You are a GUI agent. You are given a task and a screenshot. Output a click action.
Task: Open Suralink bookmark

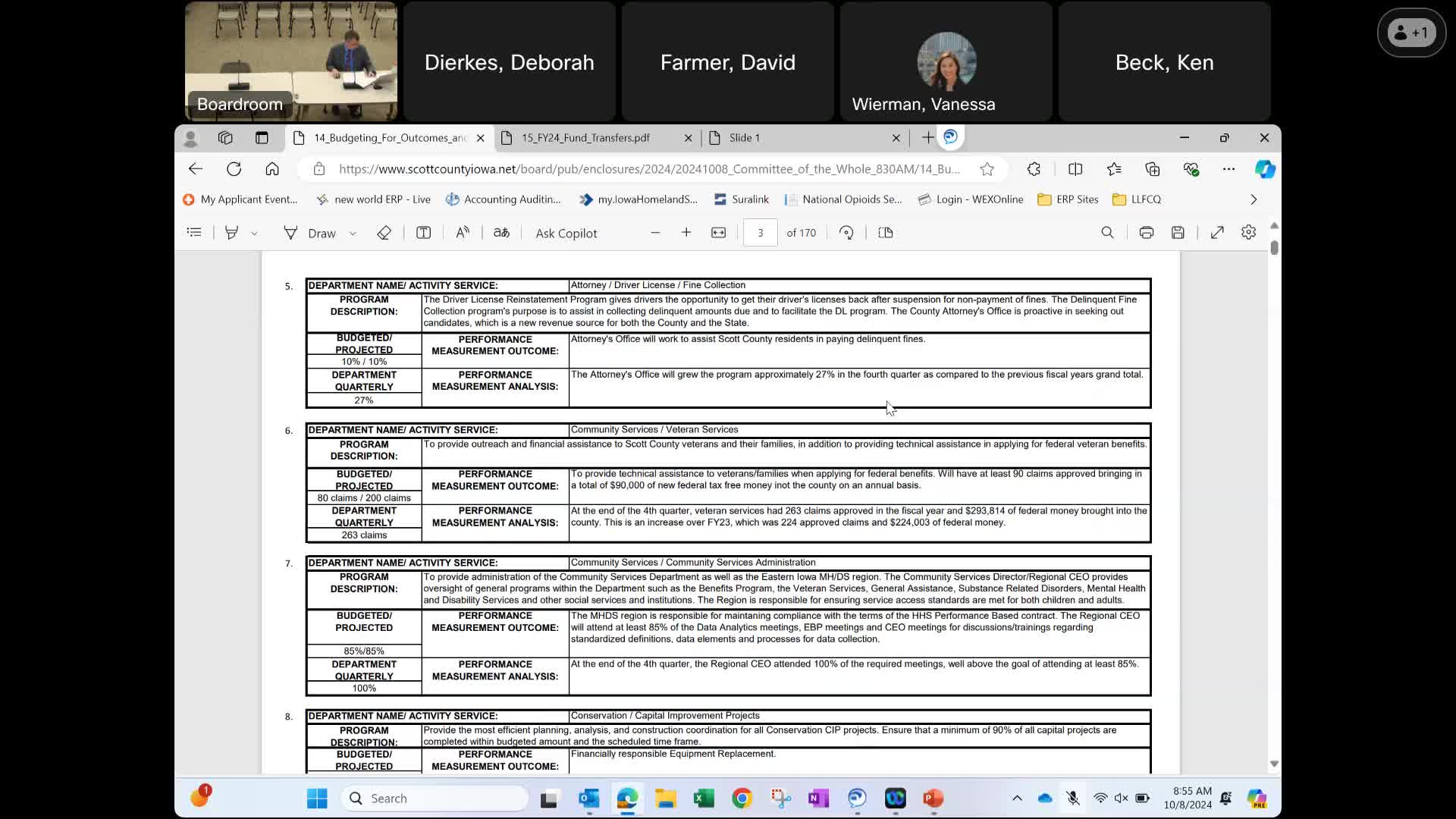pyautogui.click(x=742, y=199)
